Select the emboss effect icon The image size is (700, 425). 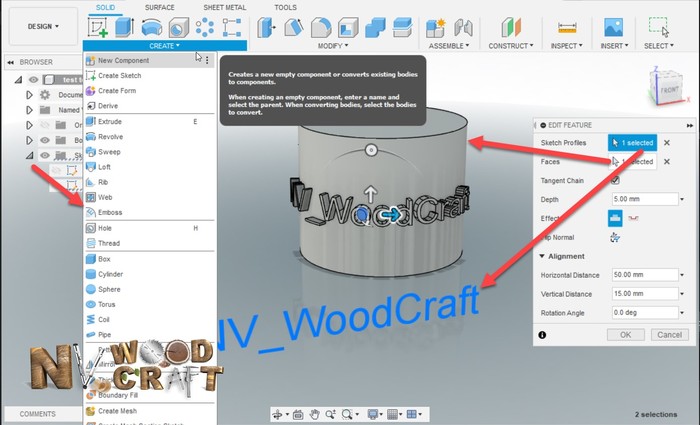coord(615,218)
